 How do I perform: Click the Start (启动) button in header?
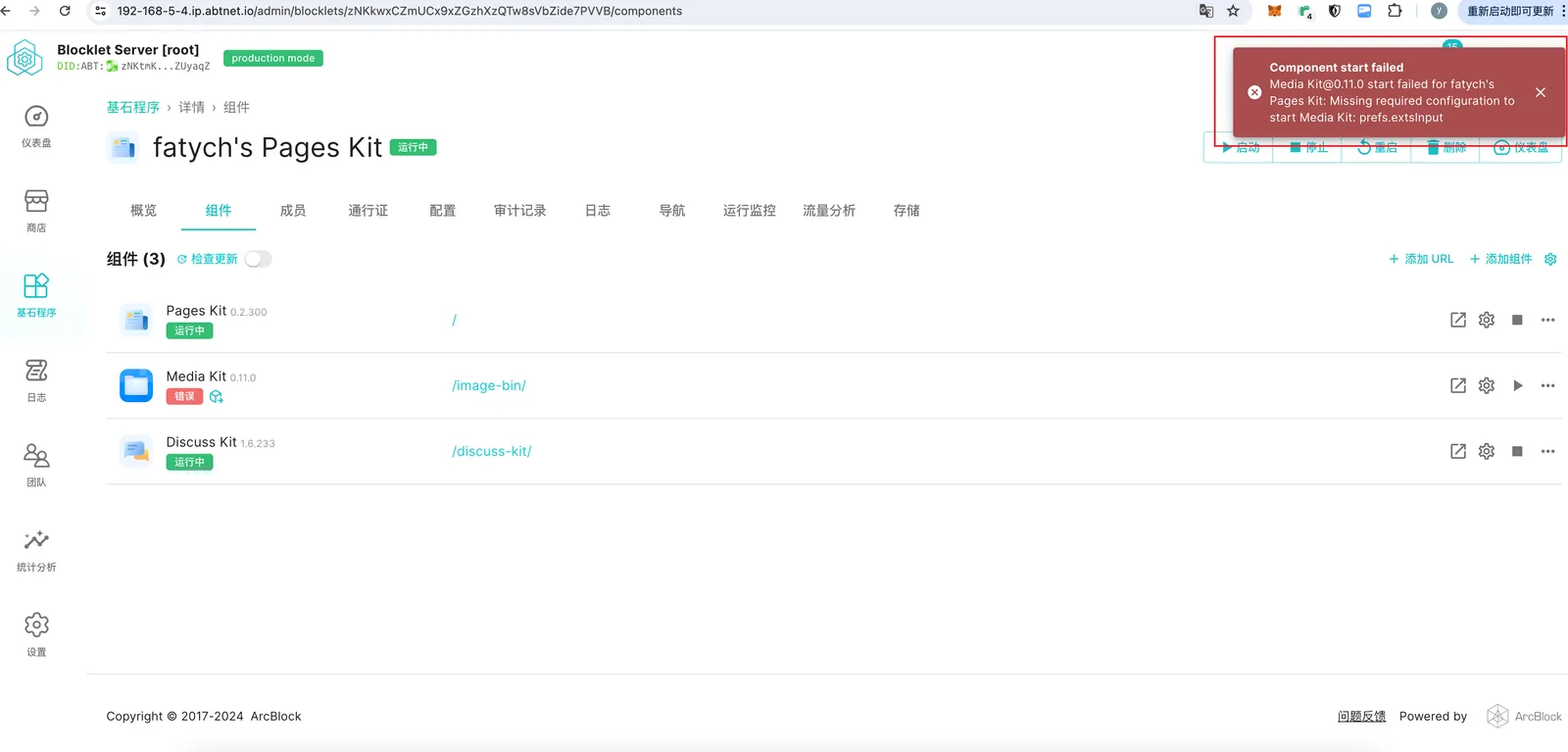click(1239, 147)
